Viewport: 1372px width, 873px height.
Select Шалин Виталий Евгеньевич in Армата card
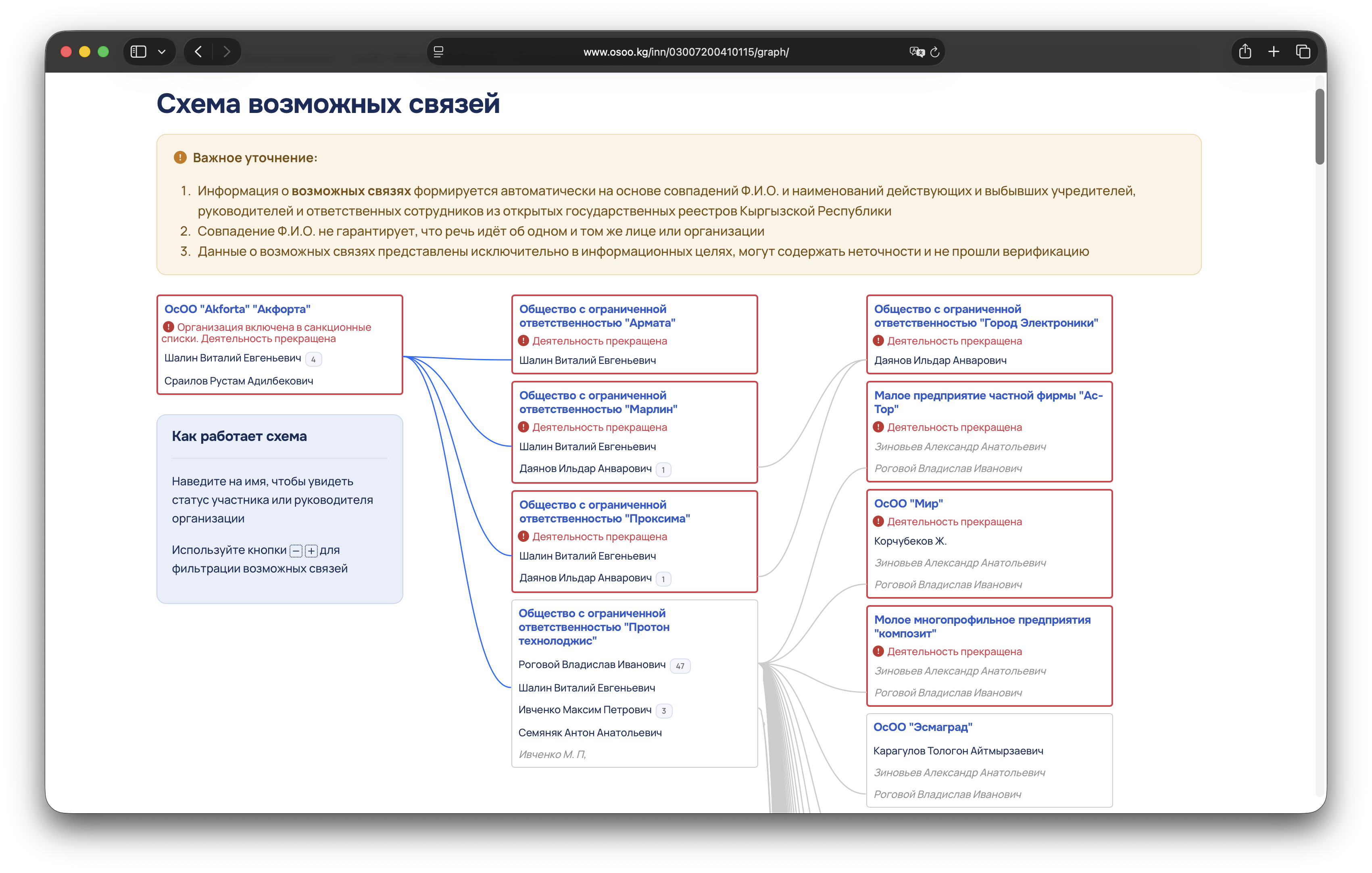tap(588, 360)
